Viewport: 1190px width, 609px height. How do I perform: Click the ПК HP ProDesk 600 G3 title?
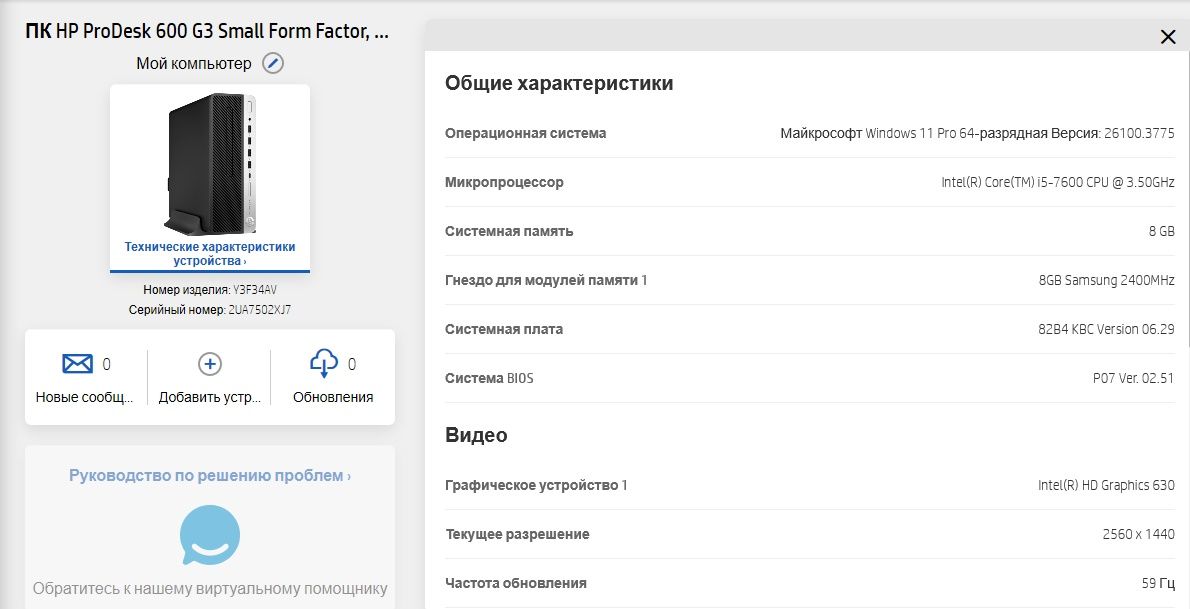tap(207, 31)
